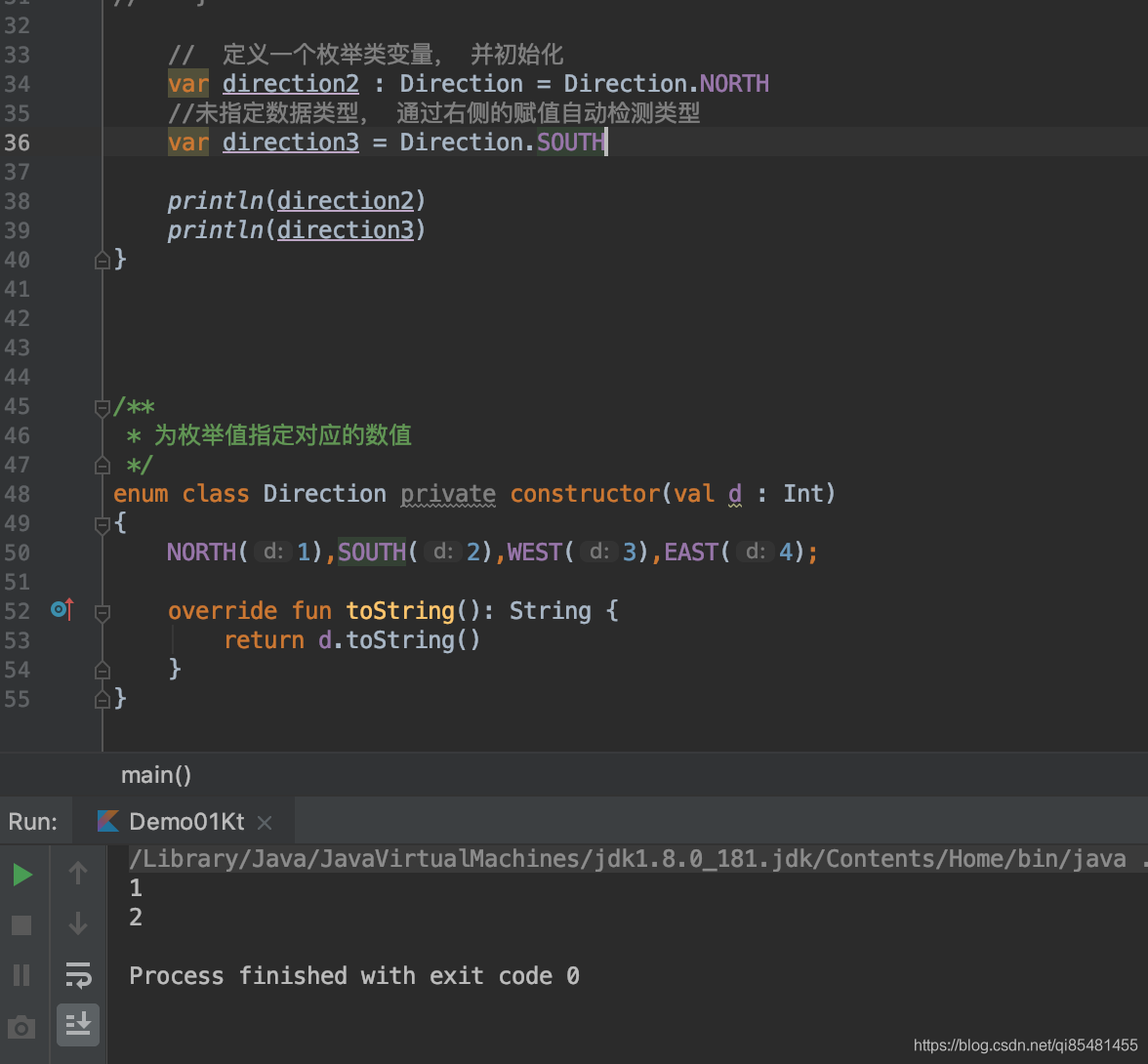Collapse the fold marker at line 54
The width and height of the screenshot is (1148, 1064).
tap(102, 670)
